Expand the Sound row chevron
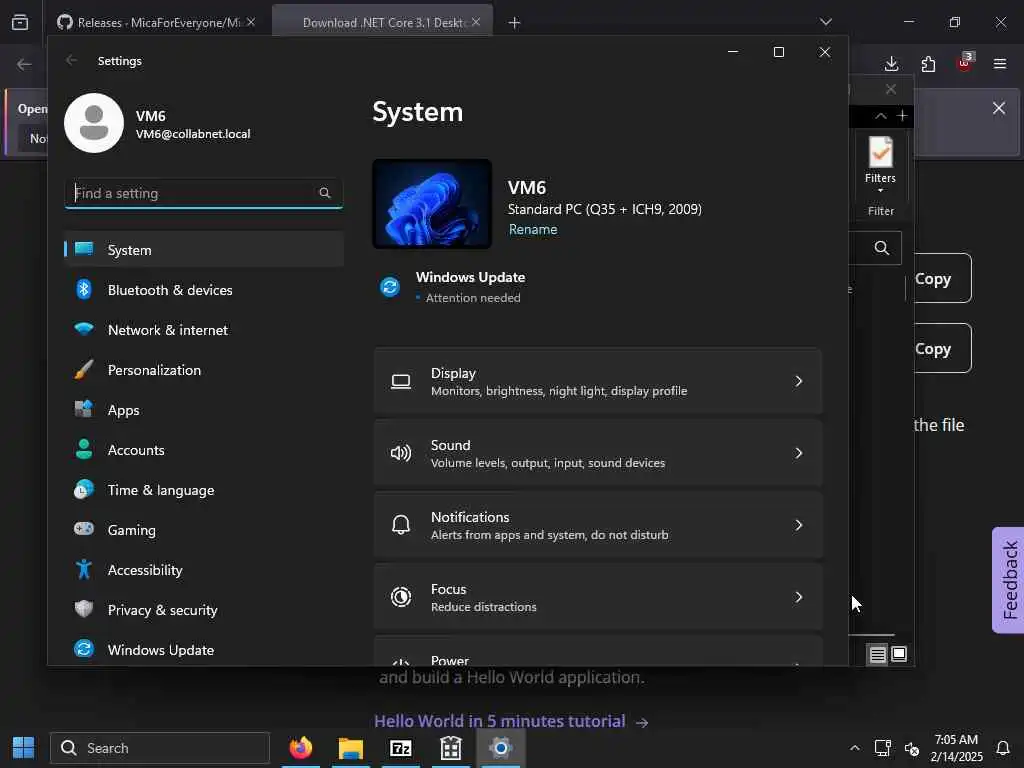The image size is (1024, 768). coord(798,453)
